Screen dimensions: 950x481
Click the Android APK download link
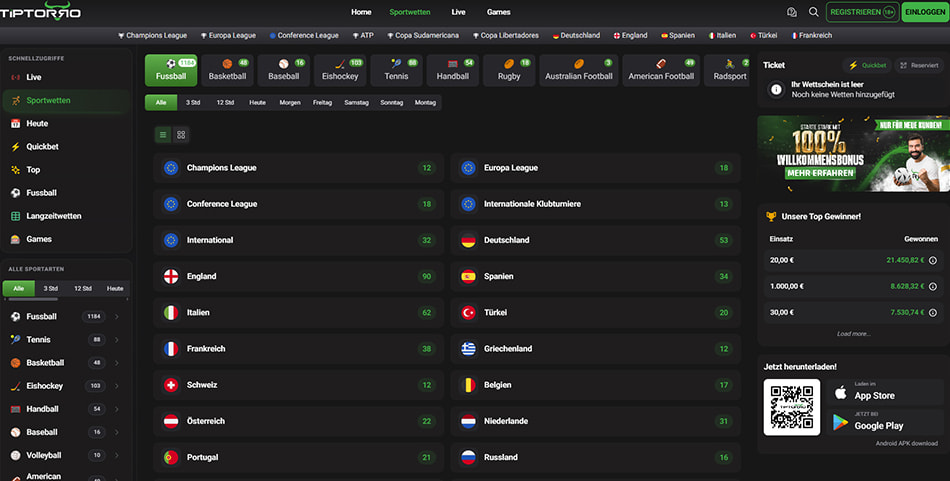coord(906,443)
